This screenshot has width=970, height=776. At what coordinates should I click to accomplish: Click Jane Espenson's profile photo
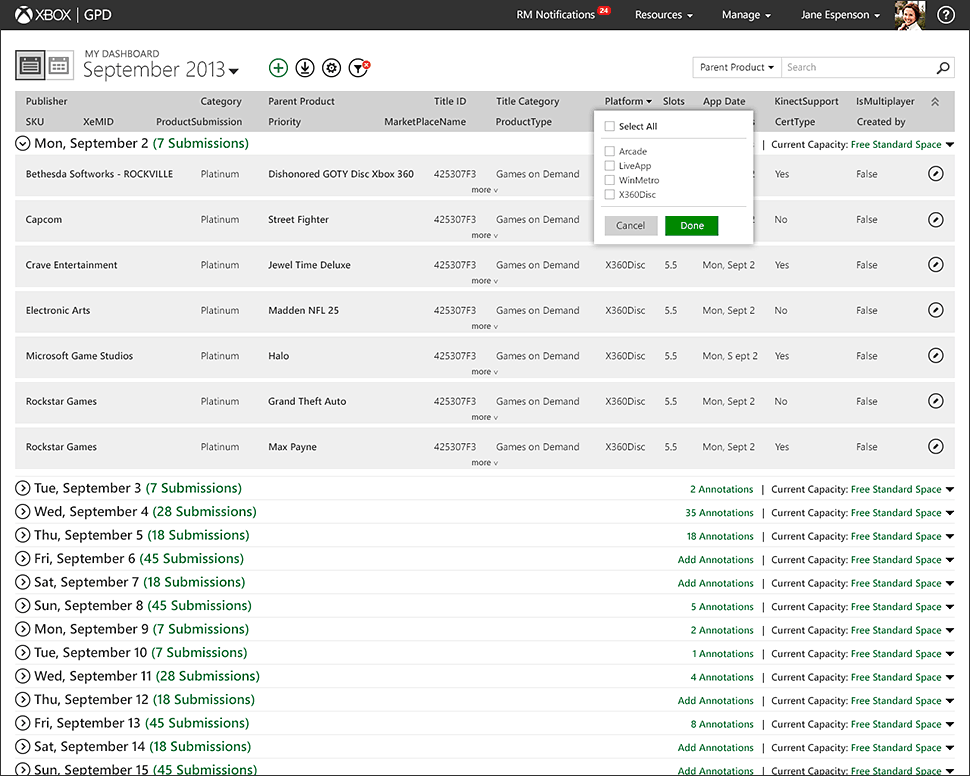coord(909,15)
